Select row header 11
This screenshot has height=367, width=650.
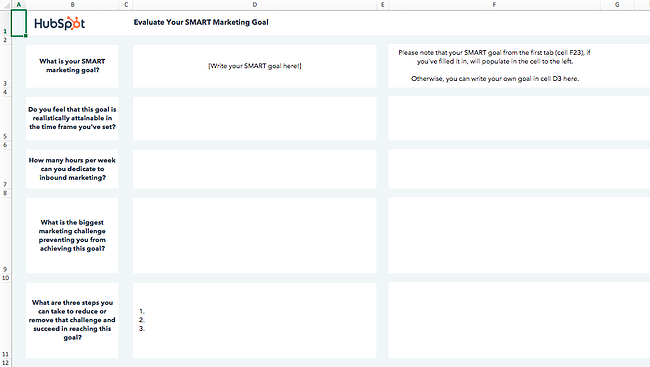[x=5, y=320]
